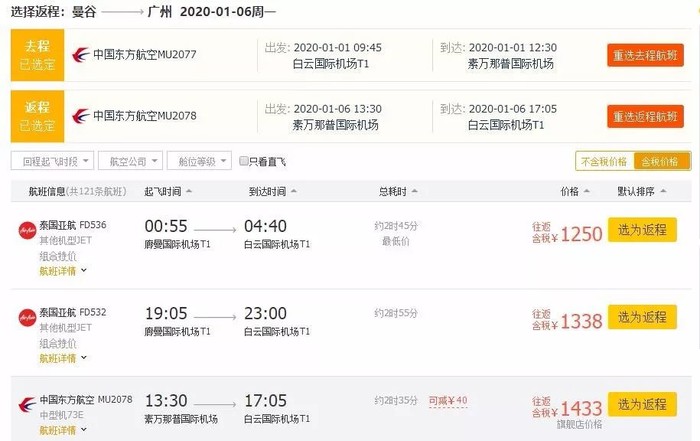
Task: Click the AirAsia logo for flight FD536
Action: point(27,228)
